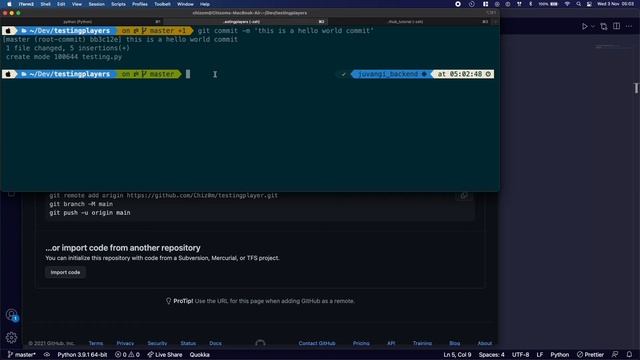
Task: Open the run options dropdown arrow in VS Code
Action: [593, 27]
